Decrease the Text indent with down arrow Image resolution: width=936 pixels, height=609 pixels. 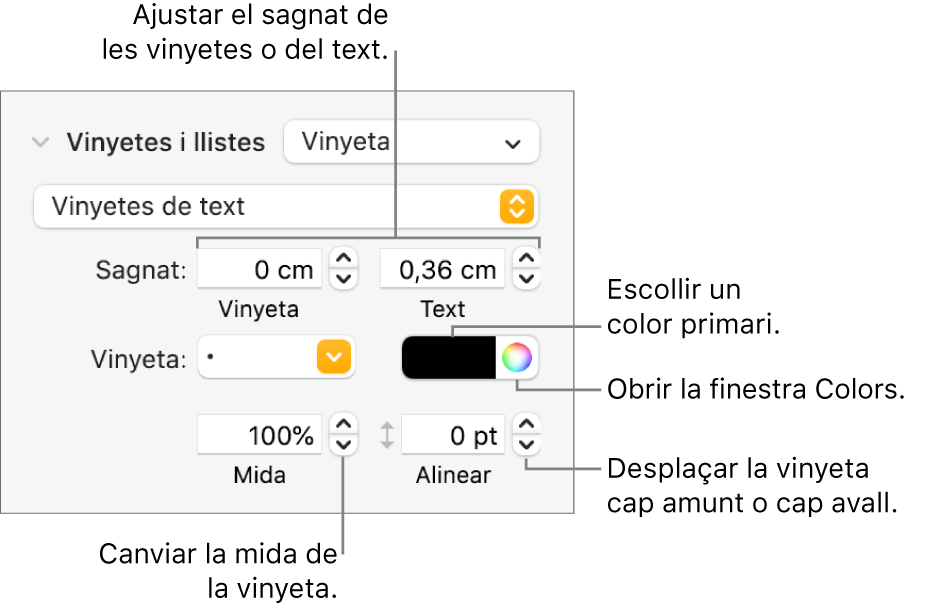526,279
